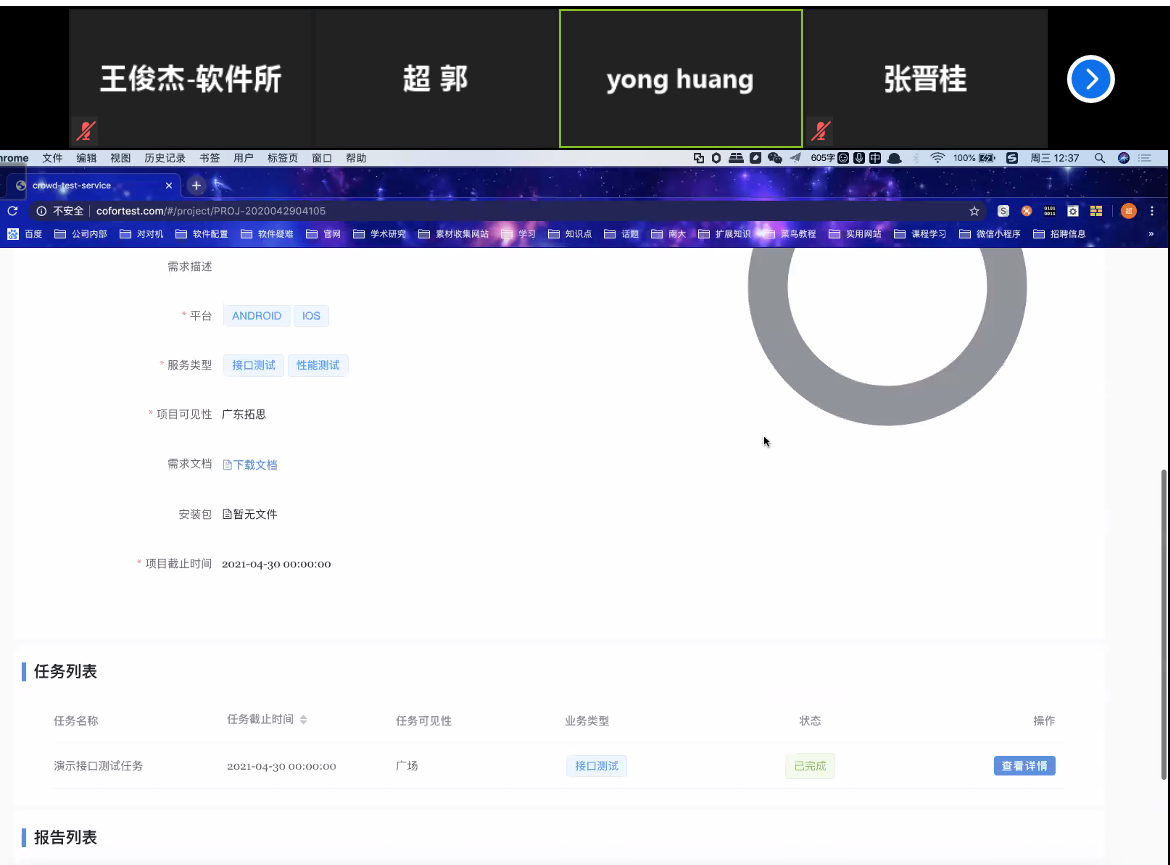Screen dimensions: 1170x865
Task: Click the 下载文档 link
Action: [x=250, y=465]
